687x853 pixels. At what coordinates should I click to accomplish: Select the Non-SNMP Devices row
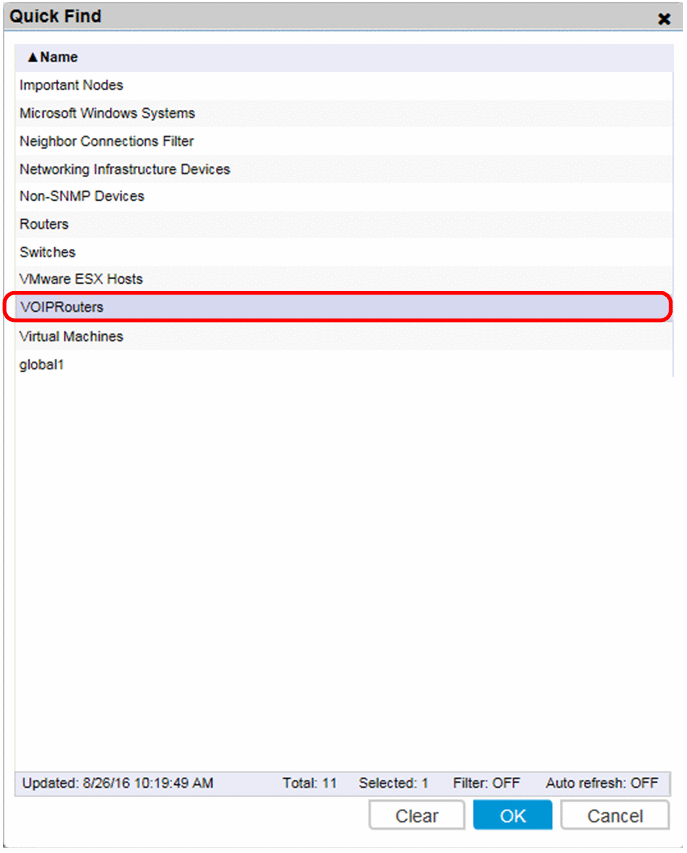coord(82,196)
